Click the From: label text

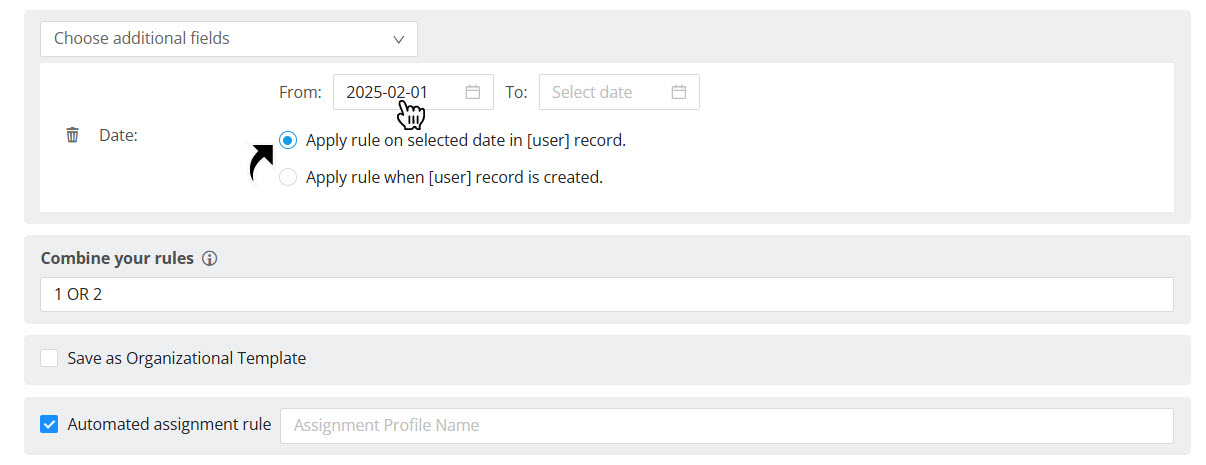(x=300, y=92)
